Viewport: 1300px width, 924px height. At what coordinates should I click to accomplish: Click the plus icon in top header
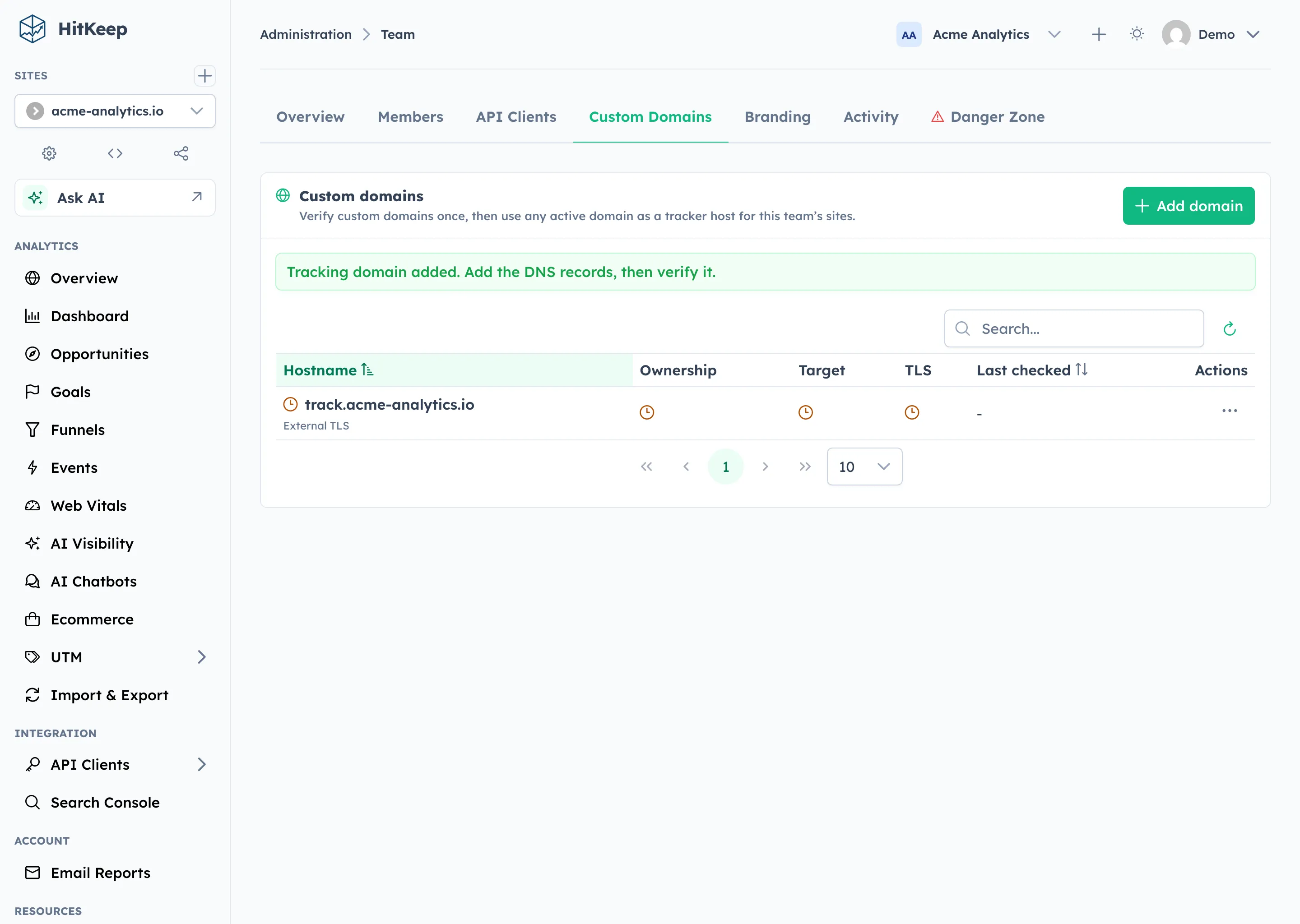tap(1099, 35)
